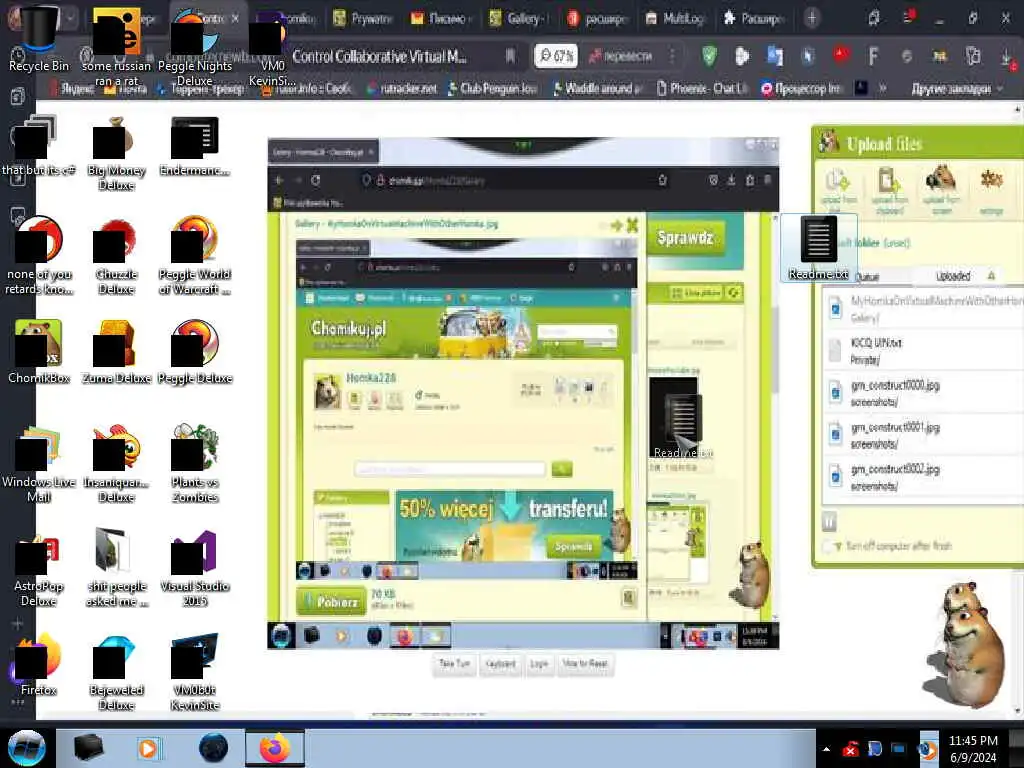Screen dimensions: 1024x768
Task: Click the green Sprawdź button
Action: coord(685,238)
